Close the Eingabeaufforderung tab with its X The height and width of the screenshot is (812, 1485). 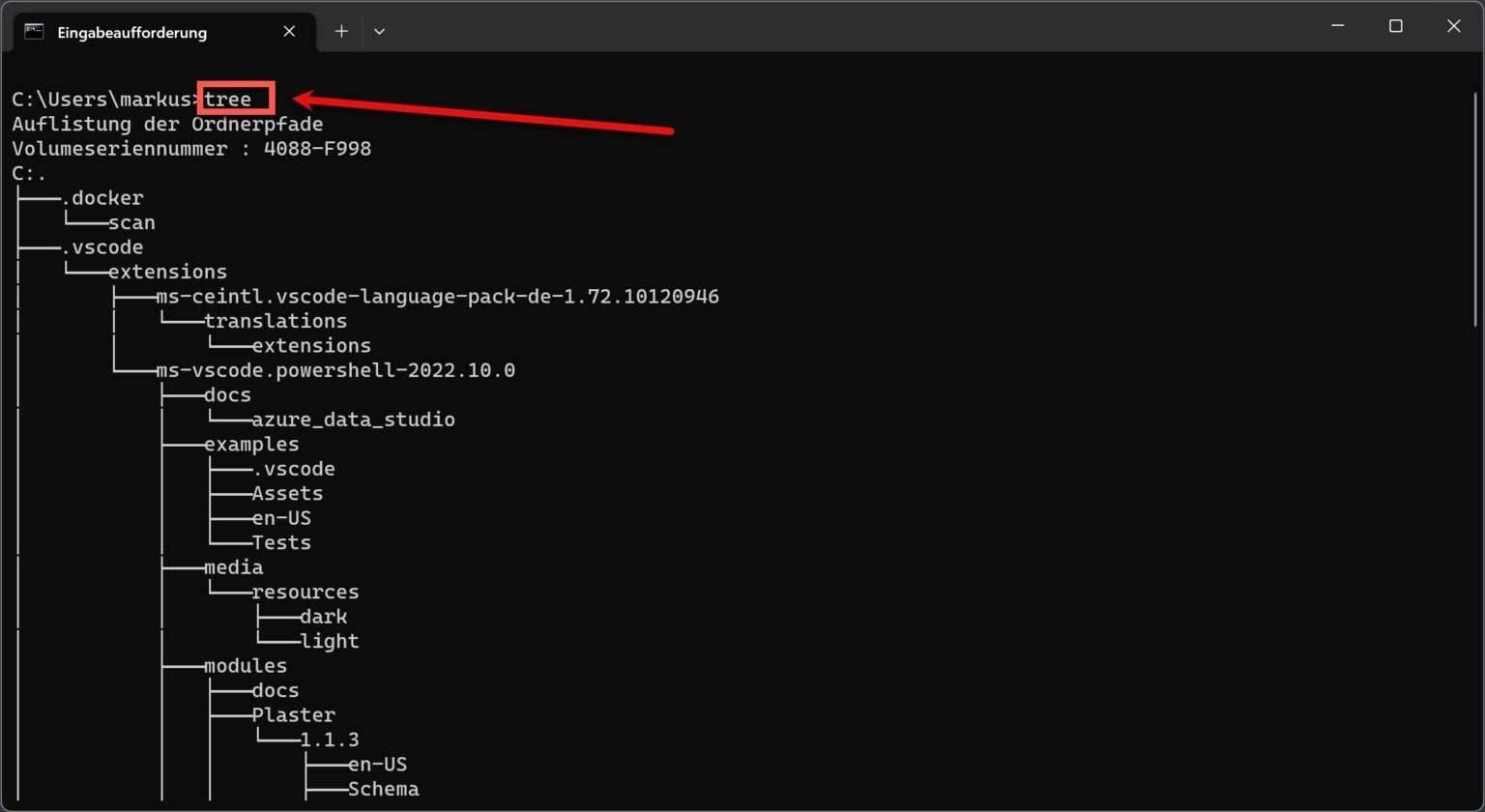click(289, 31)
